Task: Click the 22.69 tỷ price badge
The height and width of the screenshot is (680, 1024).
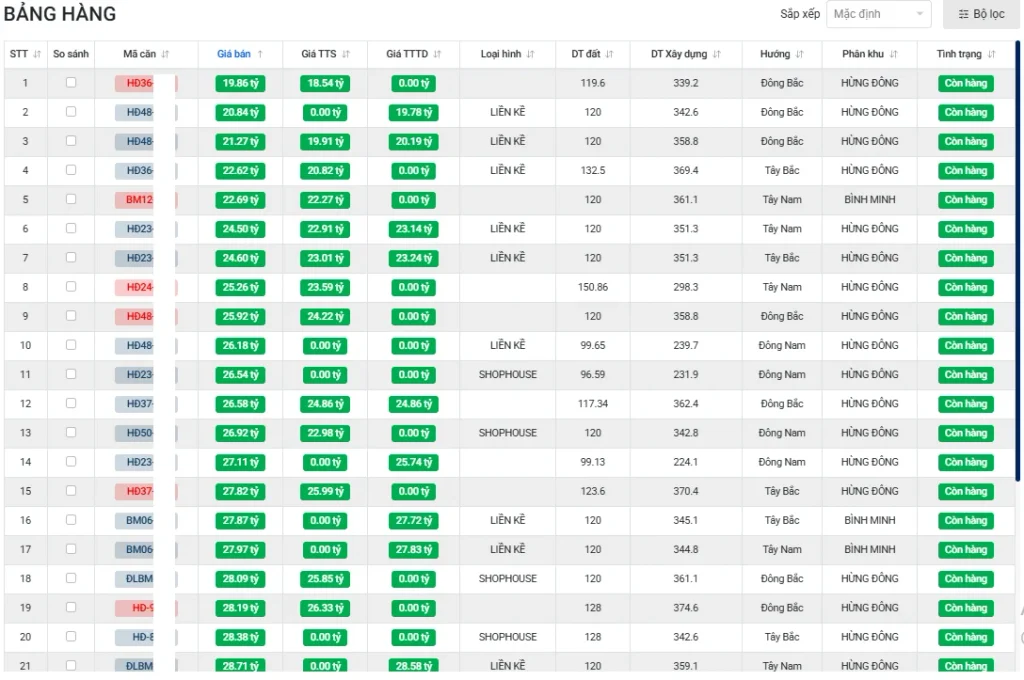Action: [240, 200]
